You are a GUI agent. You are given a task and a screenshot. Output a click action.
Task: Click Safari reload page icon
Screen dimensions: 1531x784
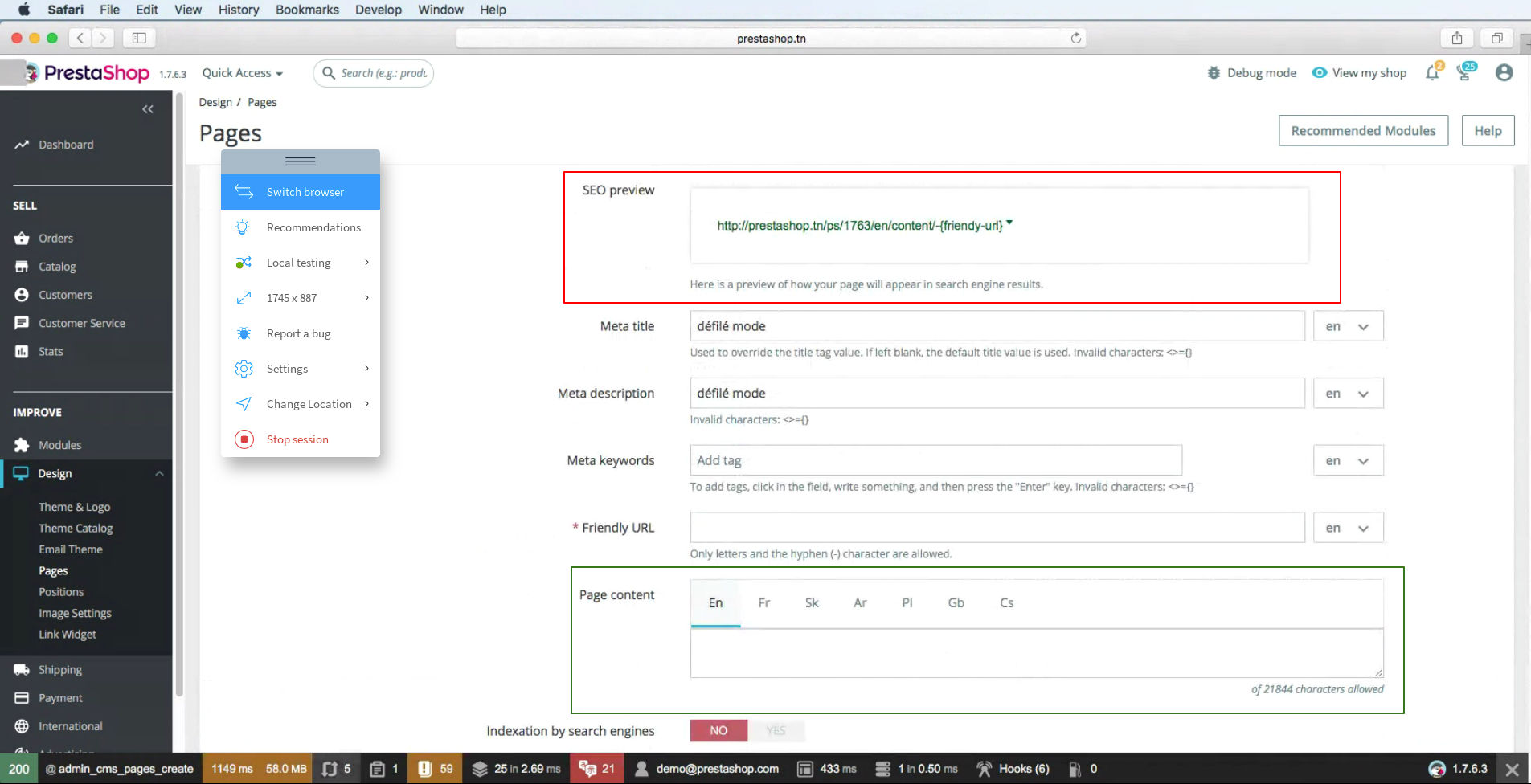[x=1076, y=38]
